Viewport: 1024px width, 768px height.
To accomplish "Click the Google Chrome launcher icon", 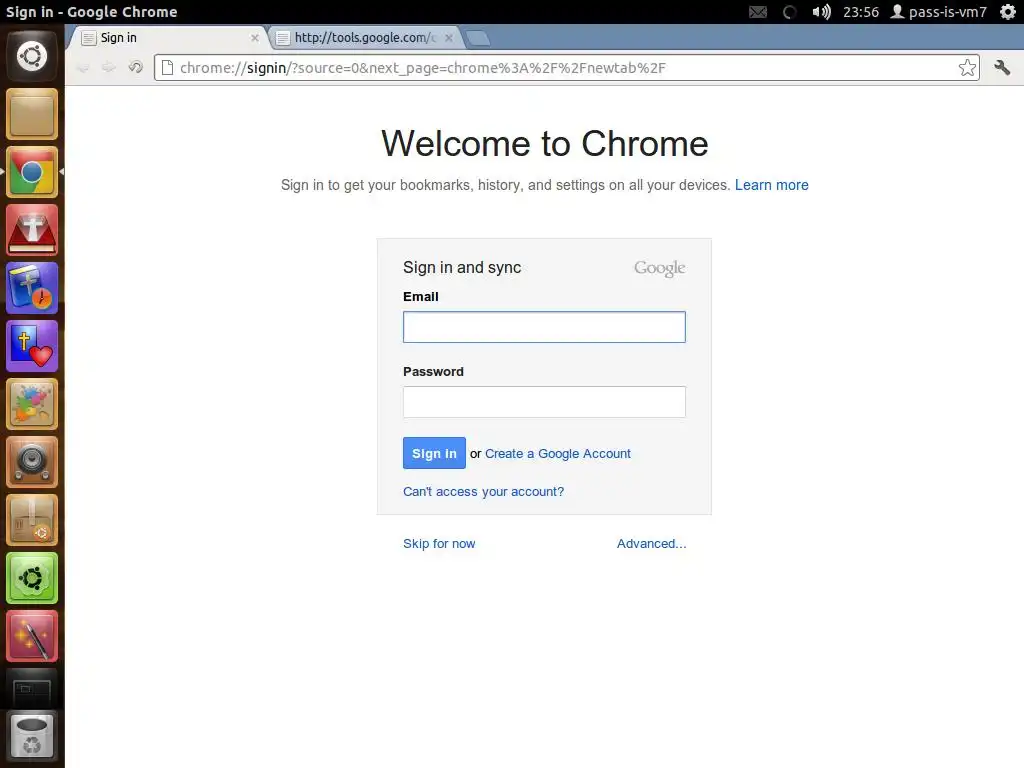I will 32,172.
